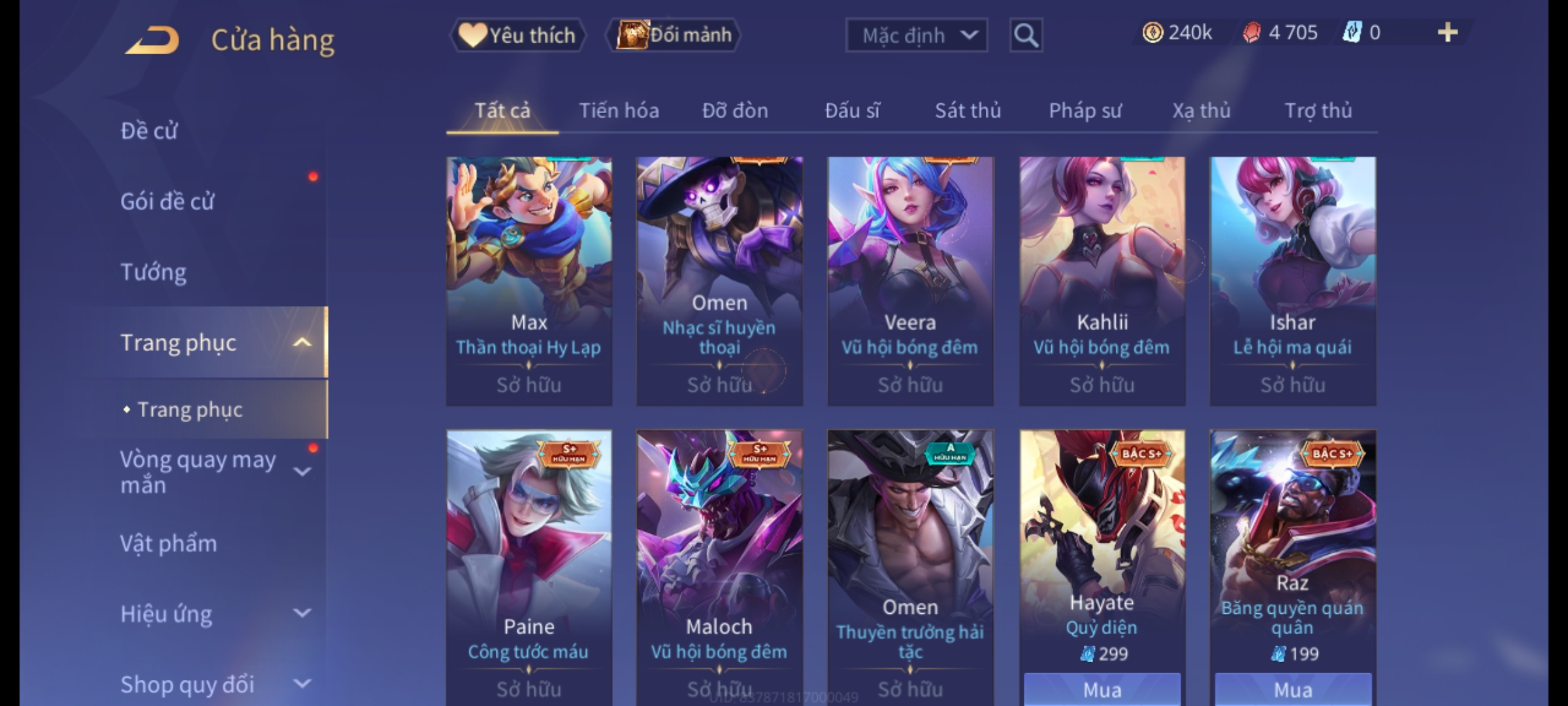The height and width of the screenshot is (706, 1568).
Task: Tap the blue voucher currency icon
Action: [1352, 32]
